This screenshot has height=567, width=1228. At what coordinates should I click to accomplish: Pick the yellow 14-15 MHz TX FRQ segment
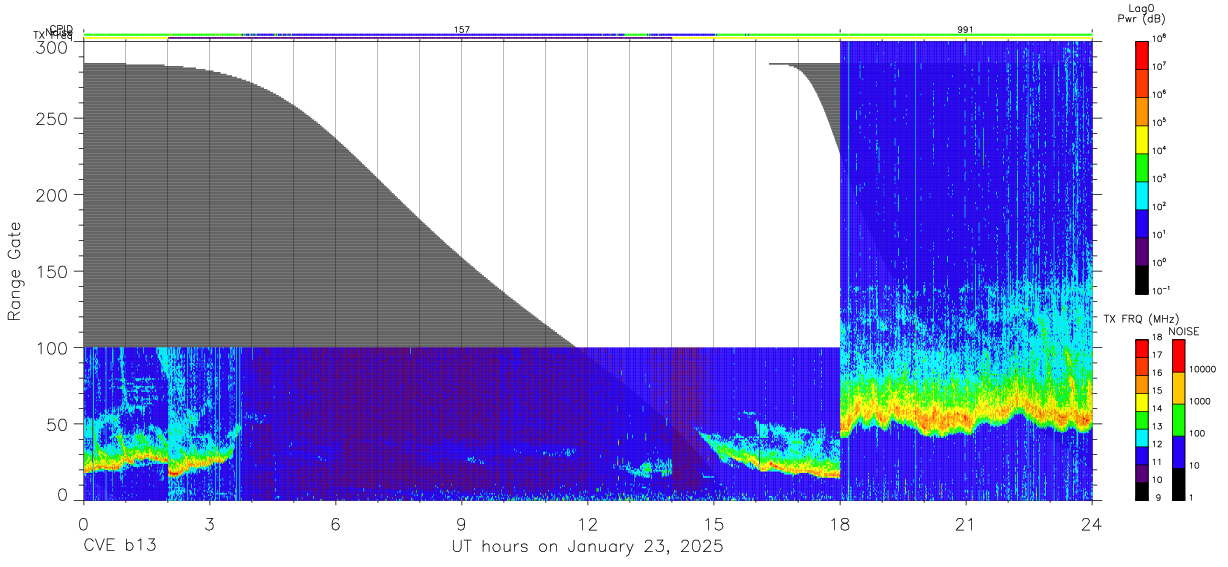coord(1141,402)
